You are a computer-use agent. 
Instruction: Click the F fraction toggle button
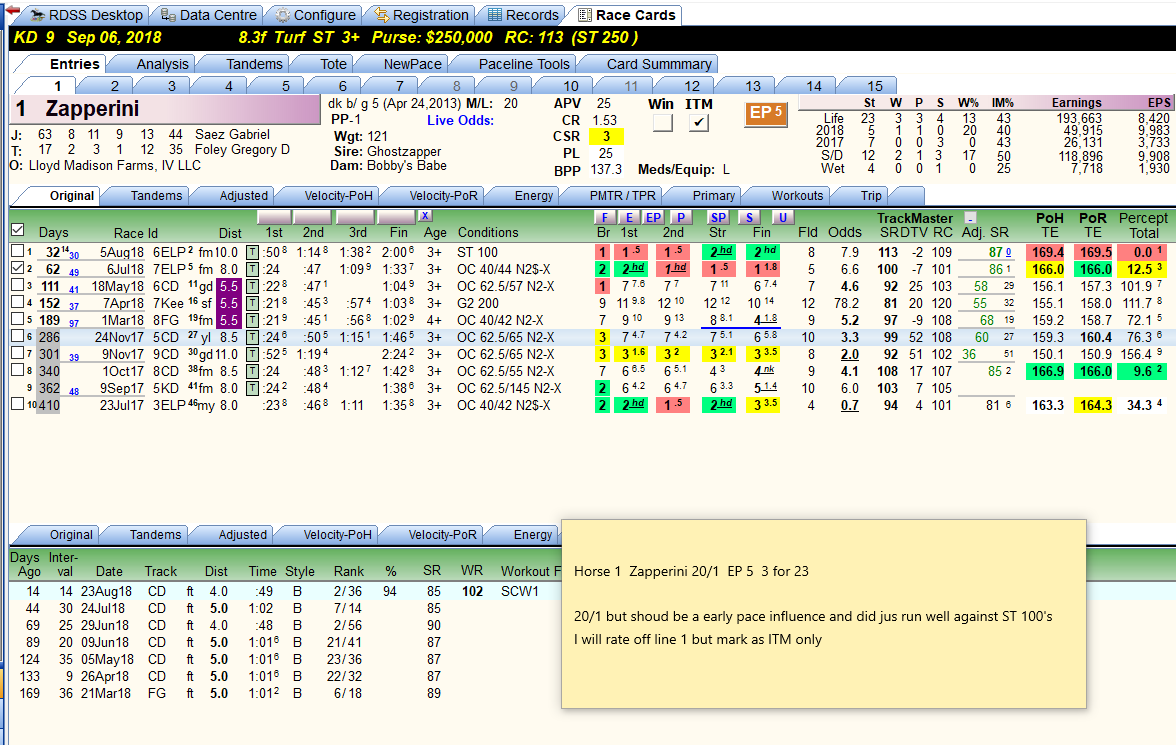pyautogui.click(x=604, y=218)
